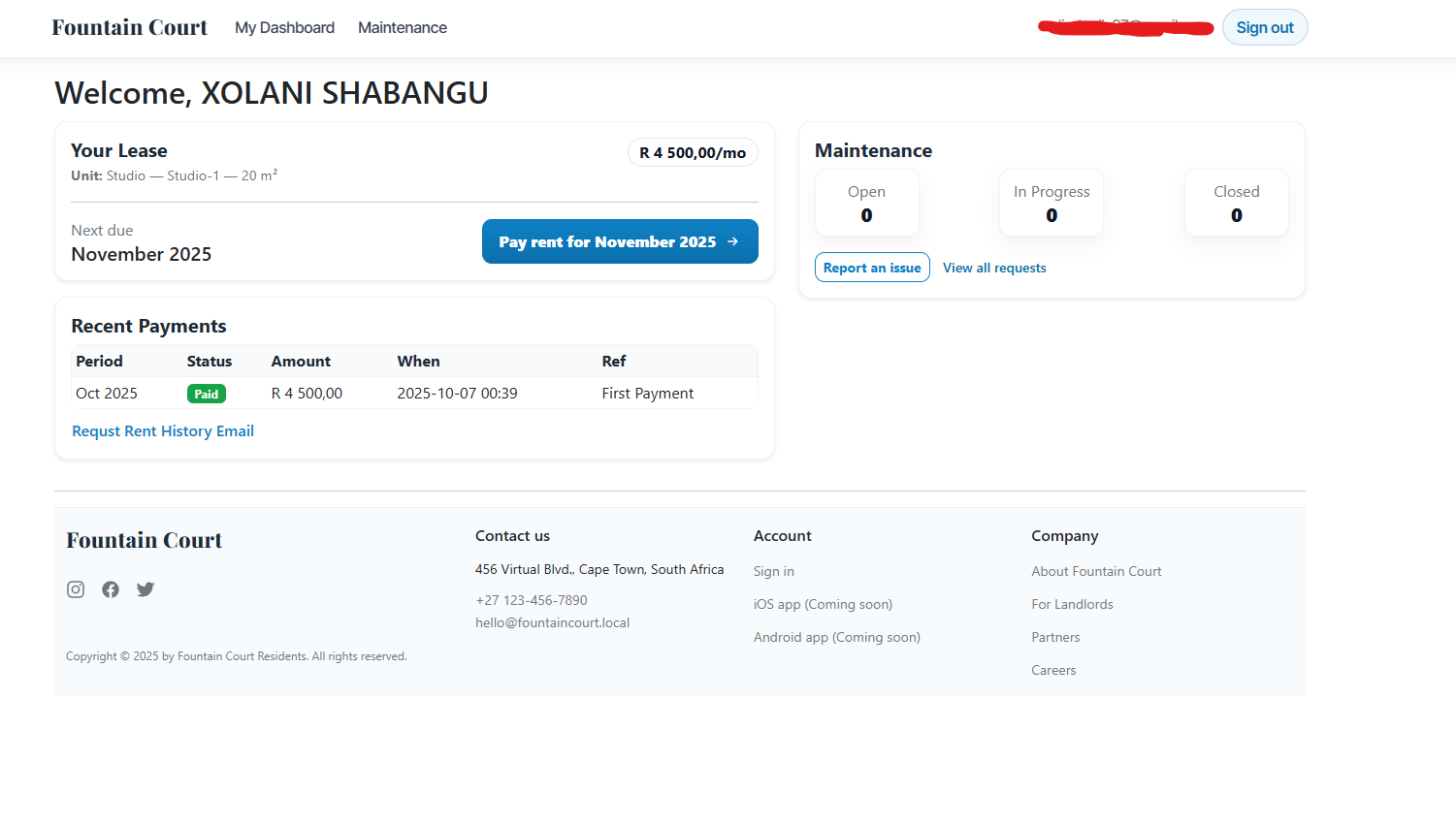Click the Amount column header
This screenshot has height=826, width=1456.
[x=301, y=362]
